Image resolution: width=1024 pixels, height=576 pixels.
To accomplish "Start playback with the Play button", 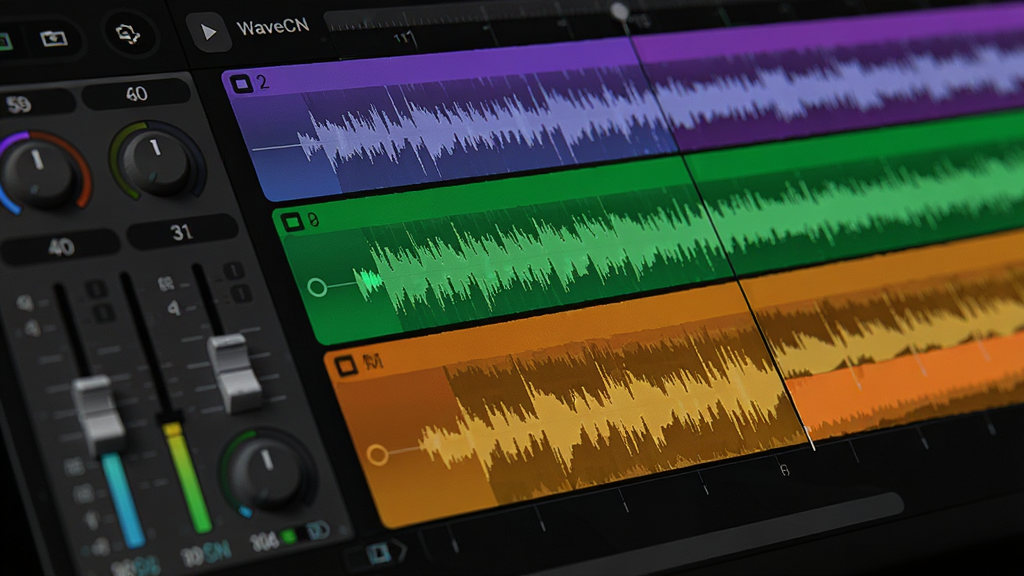I will [x=208, y=31].
